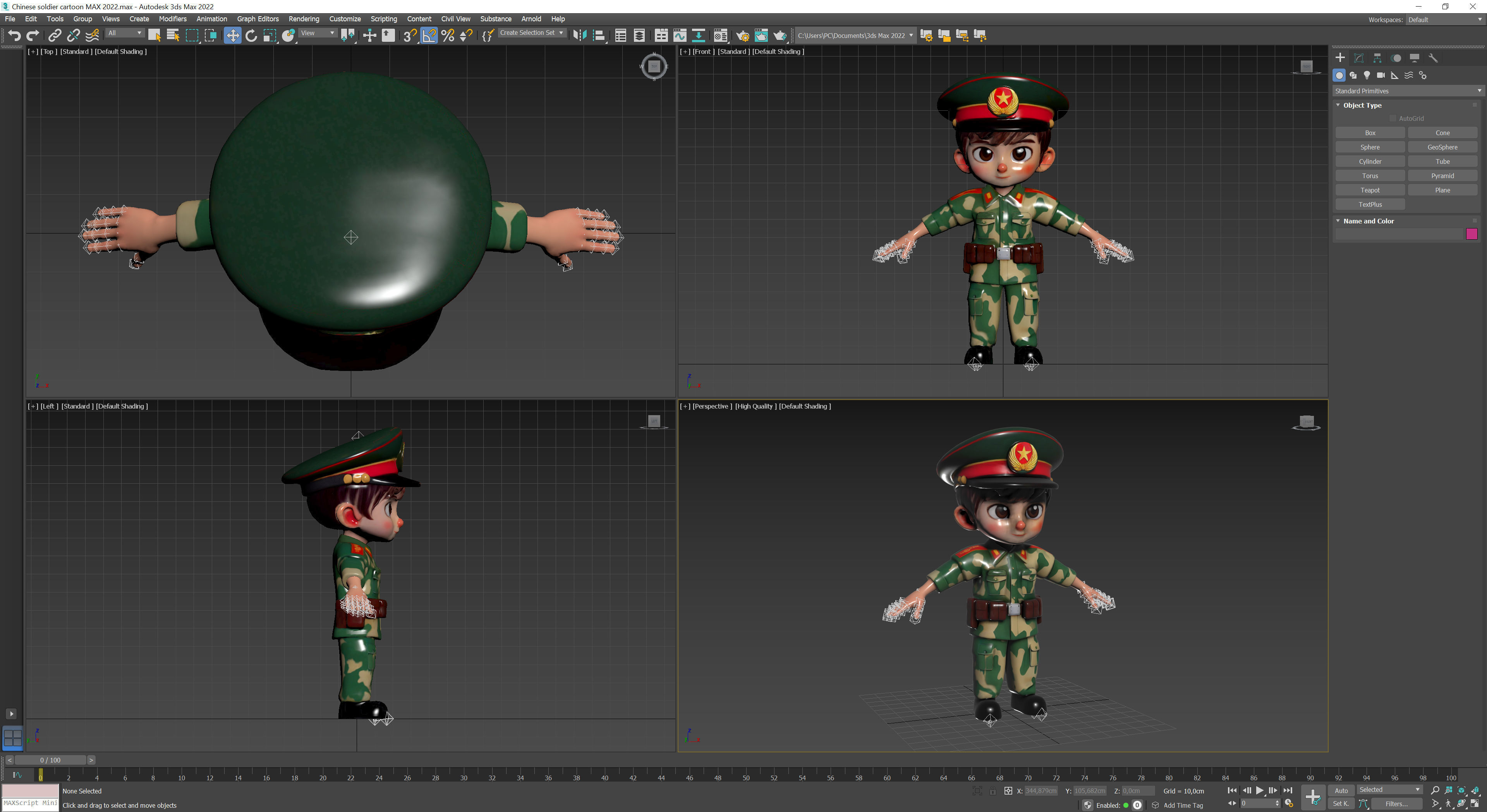Viewport: 1487px width, 812px height.
Task: Click the Percent Snap toggle icon
Action: [x=448, y=36]
